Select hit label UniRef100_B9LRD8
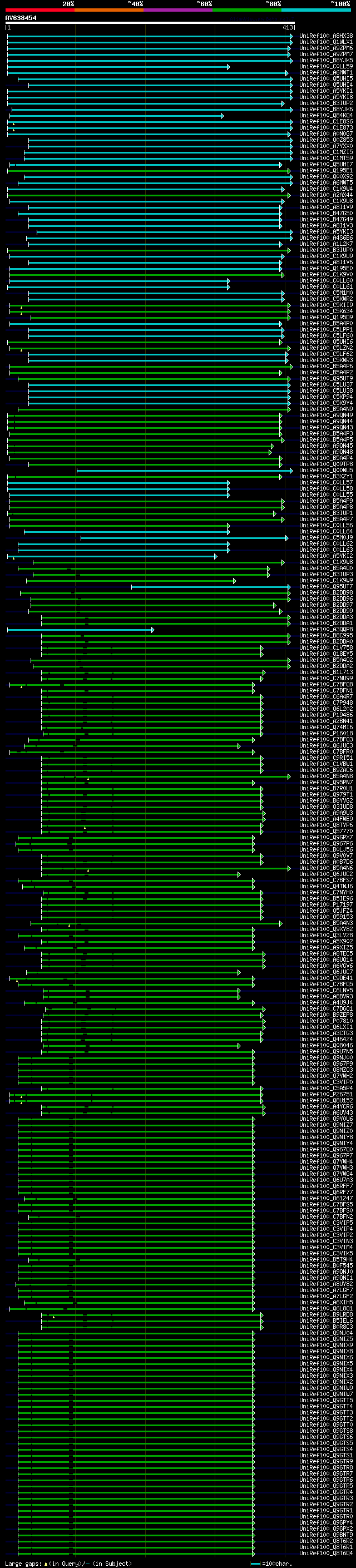 coord(326,1314)
